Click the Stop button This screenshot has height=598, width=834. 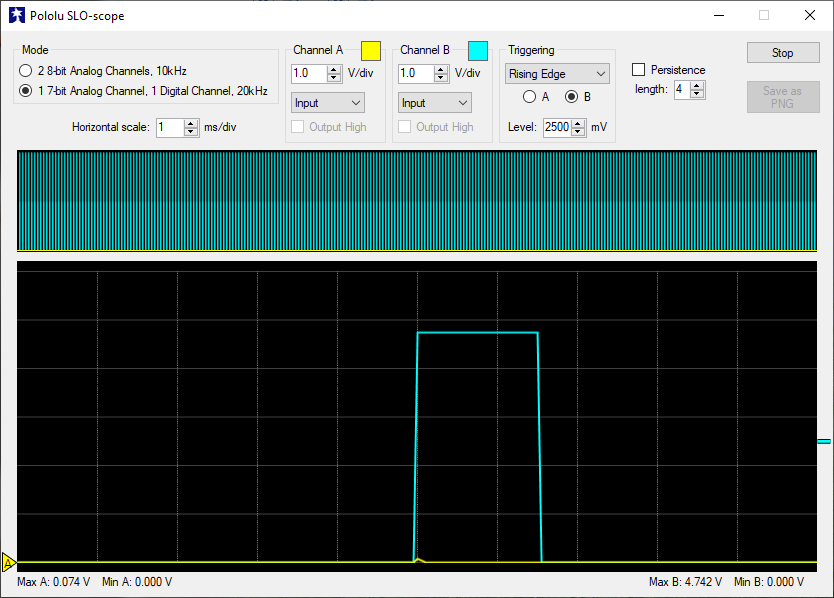point(783,53)
